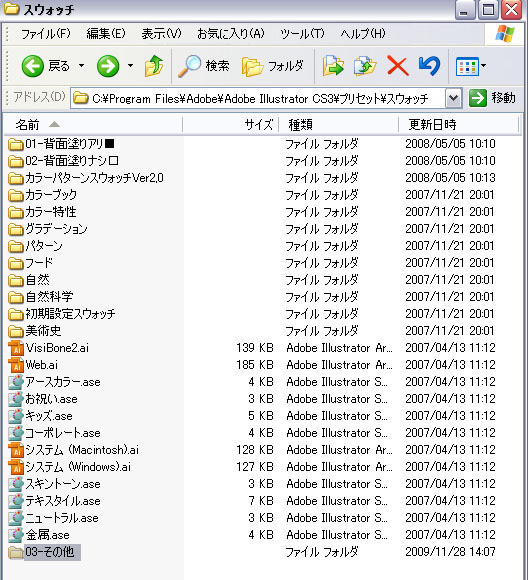Click the address path input field
This screenshot has height=580, width=528.
coord(259,98)
